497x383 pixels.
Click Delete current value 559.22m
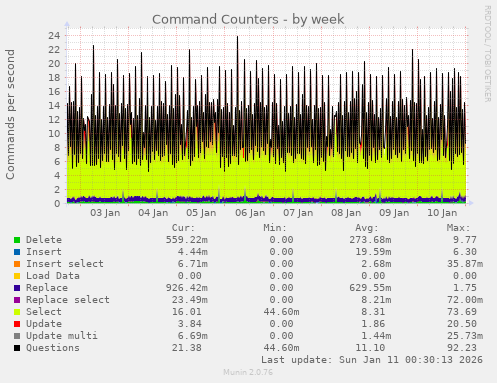[187, 240]
